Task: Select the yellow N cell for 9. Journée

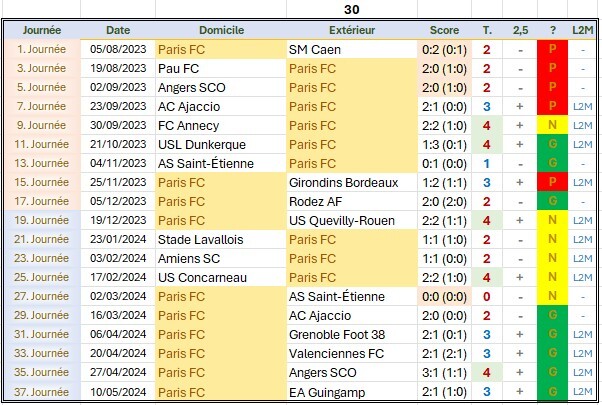Action: click(x=552, y=125)
